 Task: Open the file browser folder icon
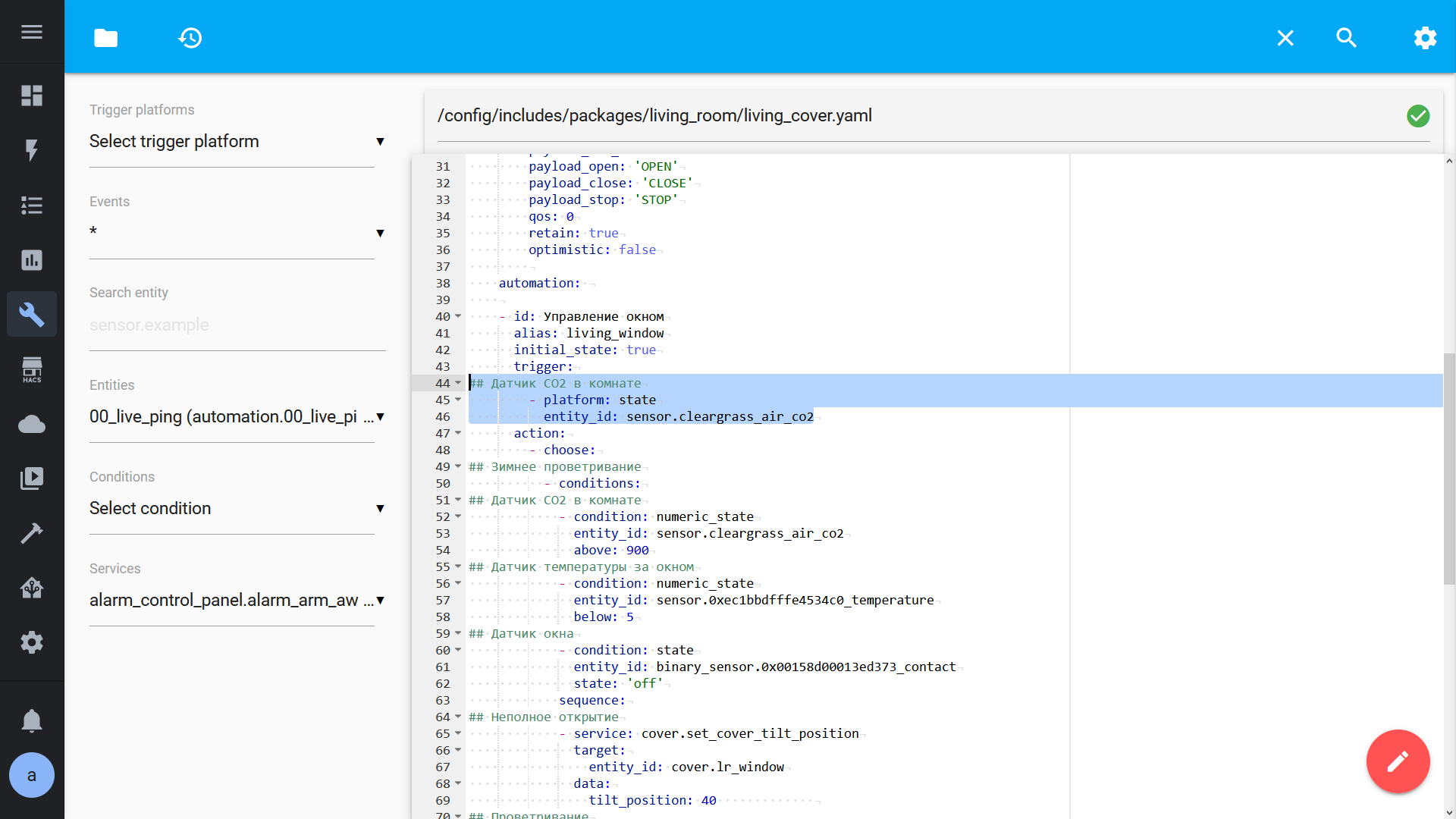click(105, 38)
